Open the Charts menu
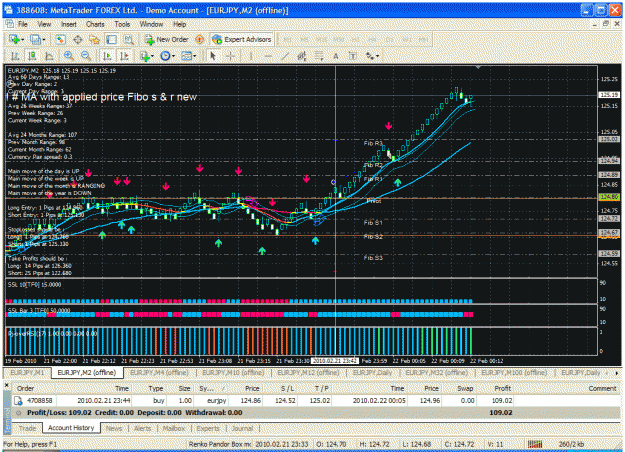 (95, 24)
